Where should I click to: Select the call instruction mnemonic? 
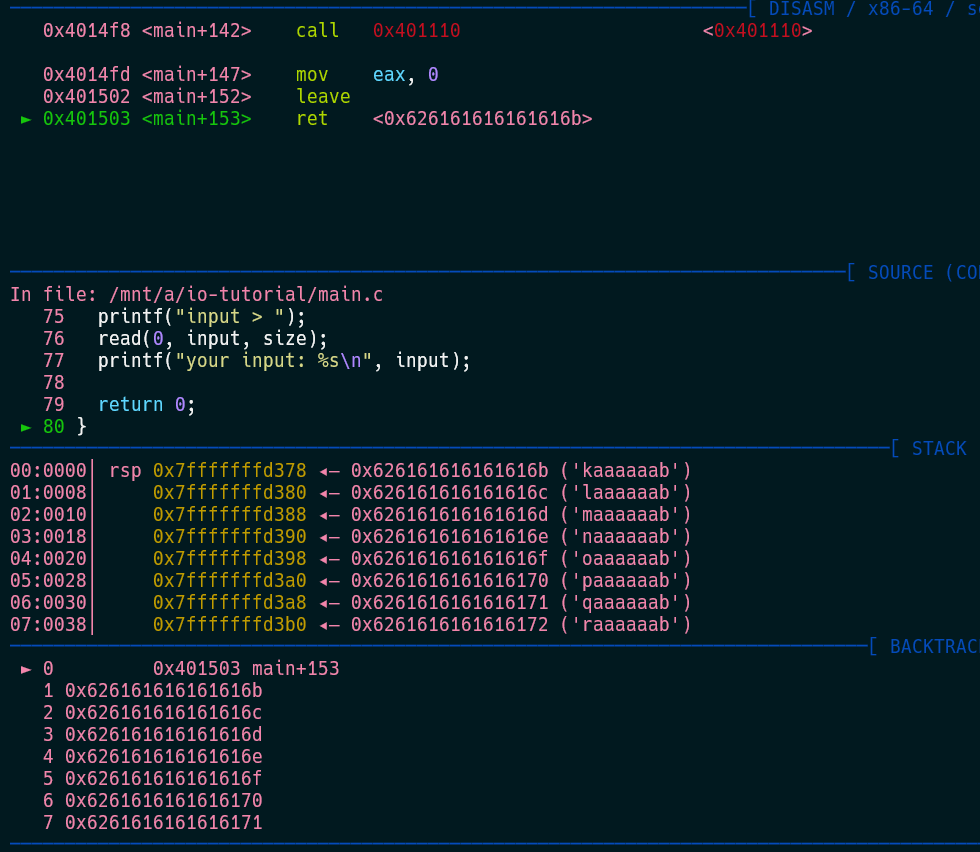coord(318,31)
